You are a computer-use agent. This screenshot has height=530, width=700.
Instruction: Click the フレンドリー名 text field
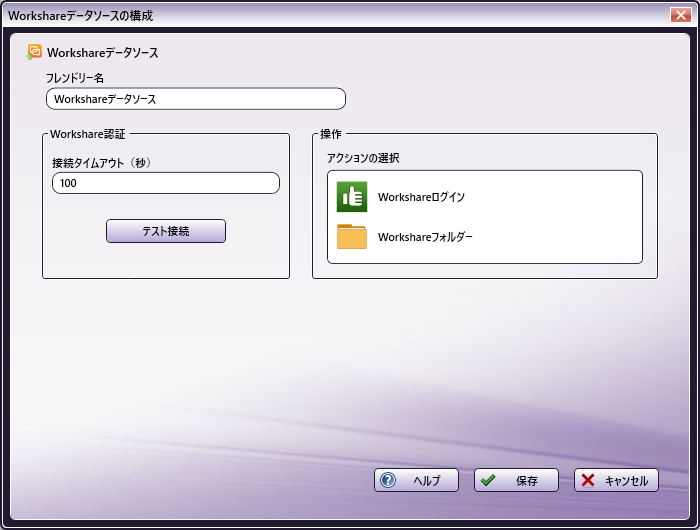pyautogui.click(x=196, y=99)
